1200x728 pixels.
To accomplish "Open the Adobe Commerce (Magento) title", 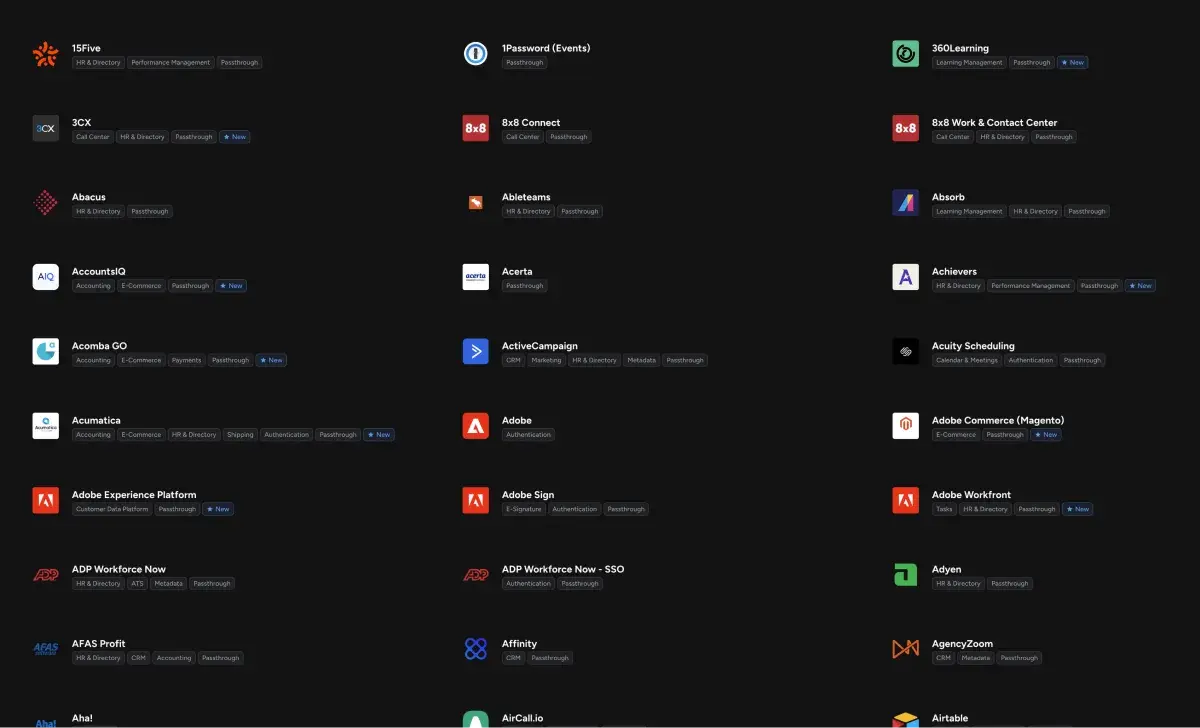I will tap(998, 420).
